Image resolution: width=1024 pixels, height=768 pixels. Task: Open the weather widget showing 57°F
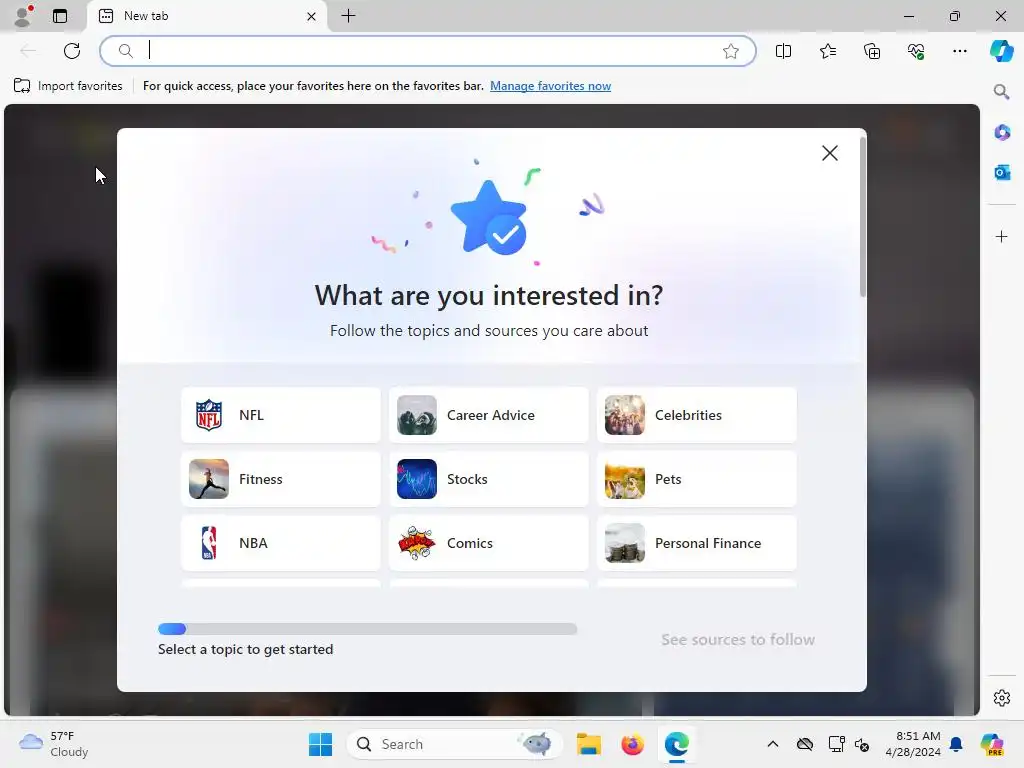click(54, 744)
